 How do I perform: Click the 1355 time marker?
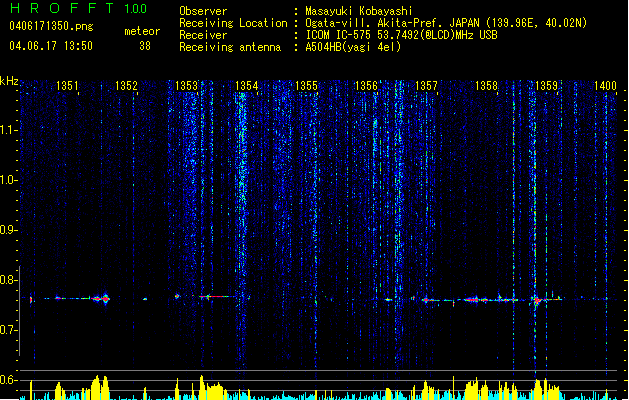pyautogui.click(x=306, y=86)
